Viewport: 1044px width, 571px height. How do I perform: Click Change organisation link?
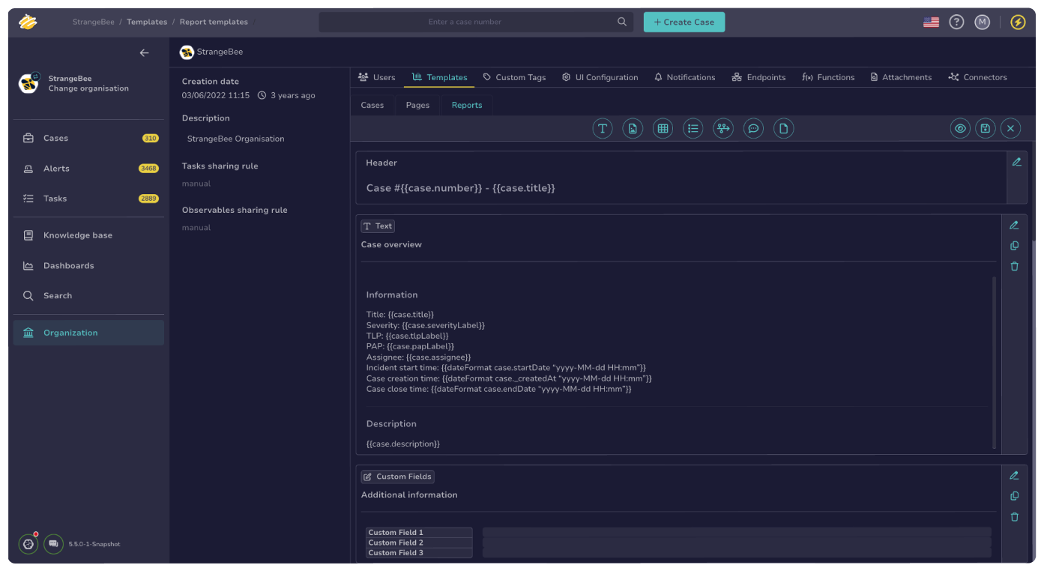(x=88, y=89)
